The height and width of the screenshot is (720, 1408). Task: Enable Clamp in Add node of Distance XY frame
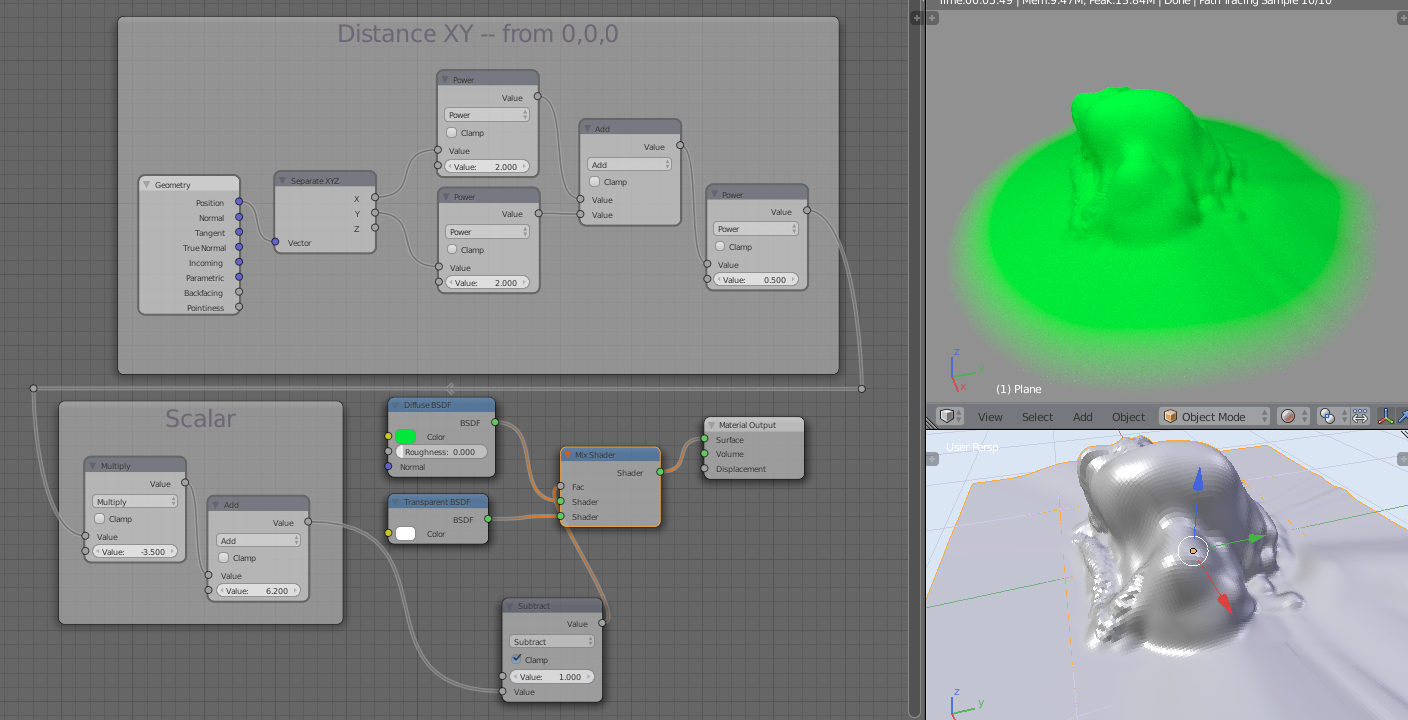tap(595, 182)
